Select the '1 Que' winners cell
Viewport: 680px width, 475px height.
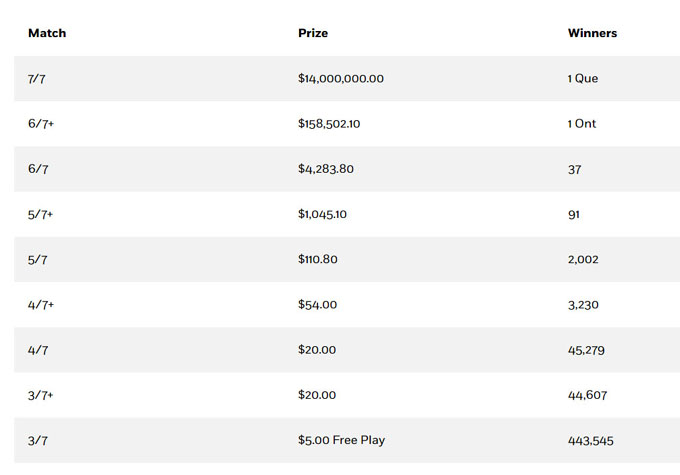[582, 78]
